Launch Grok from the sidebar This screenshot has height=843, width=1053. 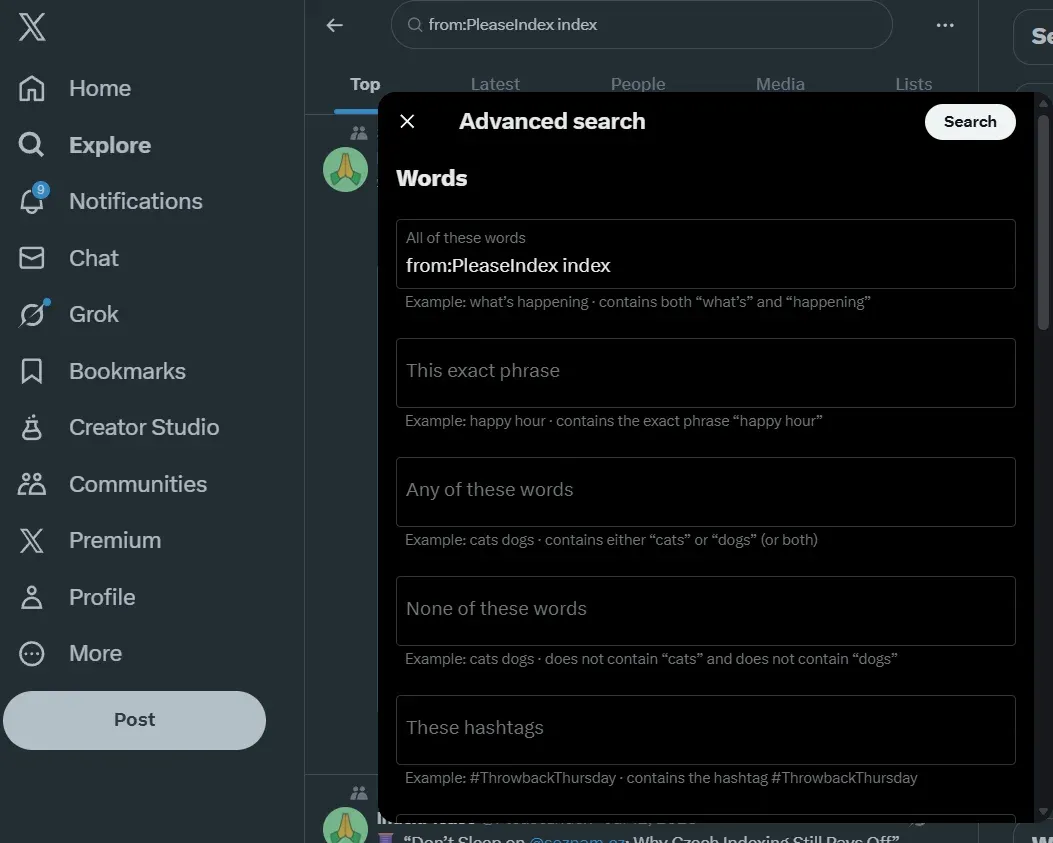click(93, 313)
